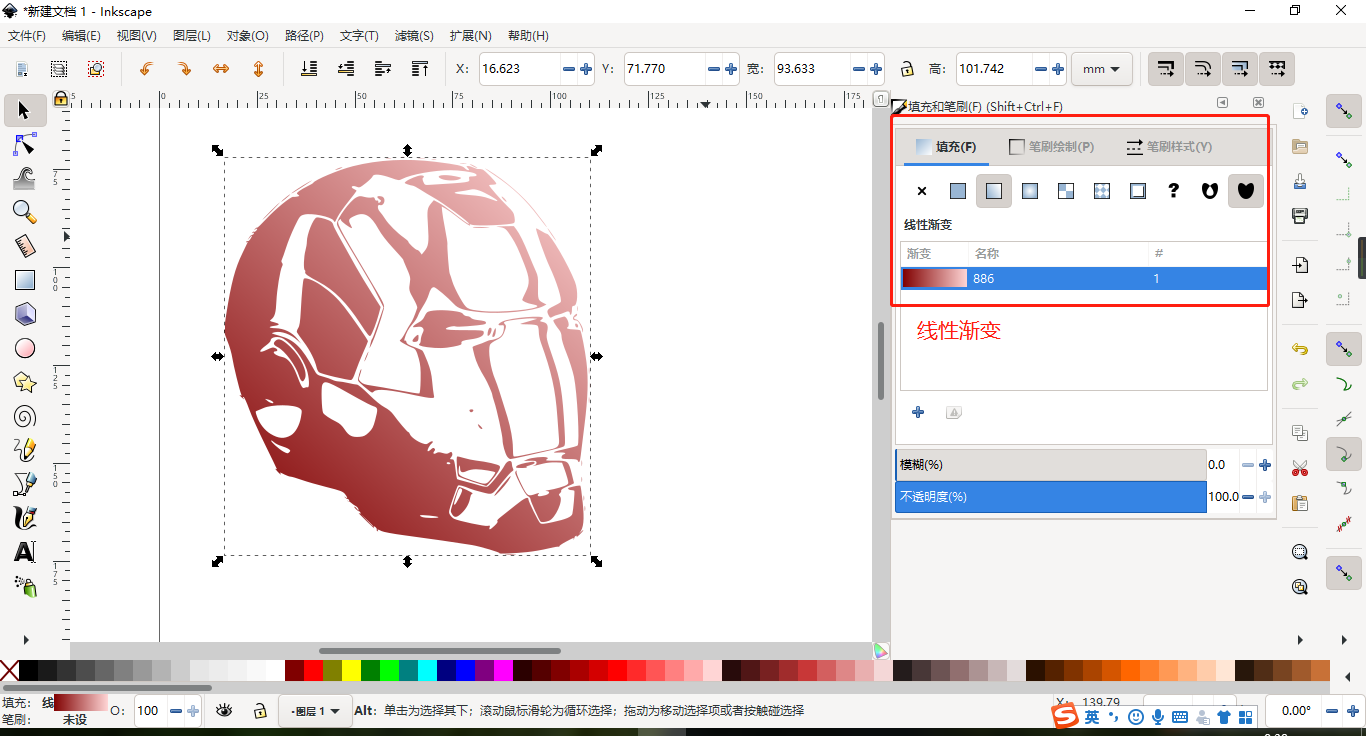Image resolution: width=1366 pixels, height=736 pixels.
Task: Choose the Star tool
Action: (25, 382)
